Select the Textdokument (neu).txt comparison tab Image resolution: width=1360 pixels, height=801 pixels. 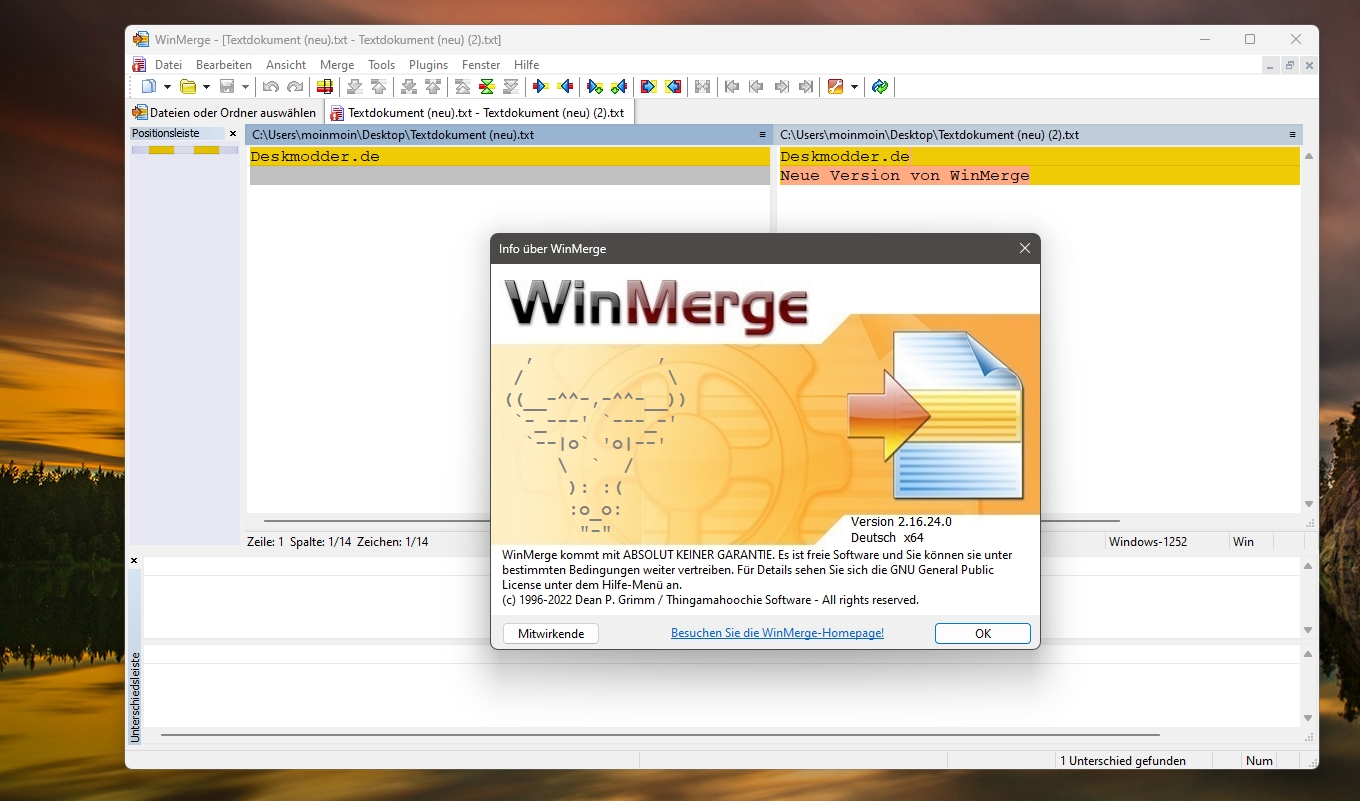[x=478, y=113]
